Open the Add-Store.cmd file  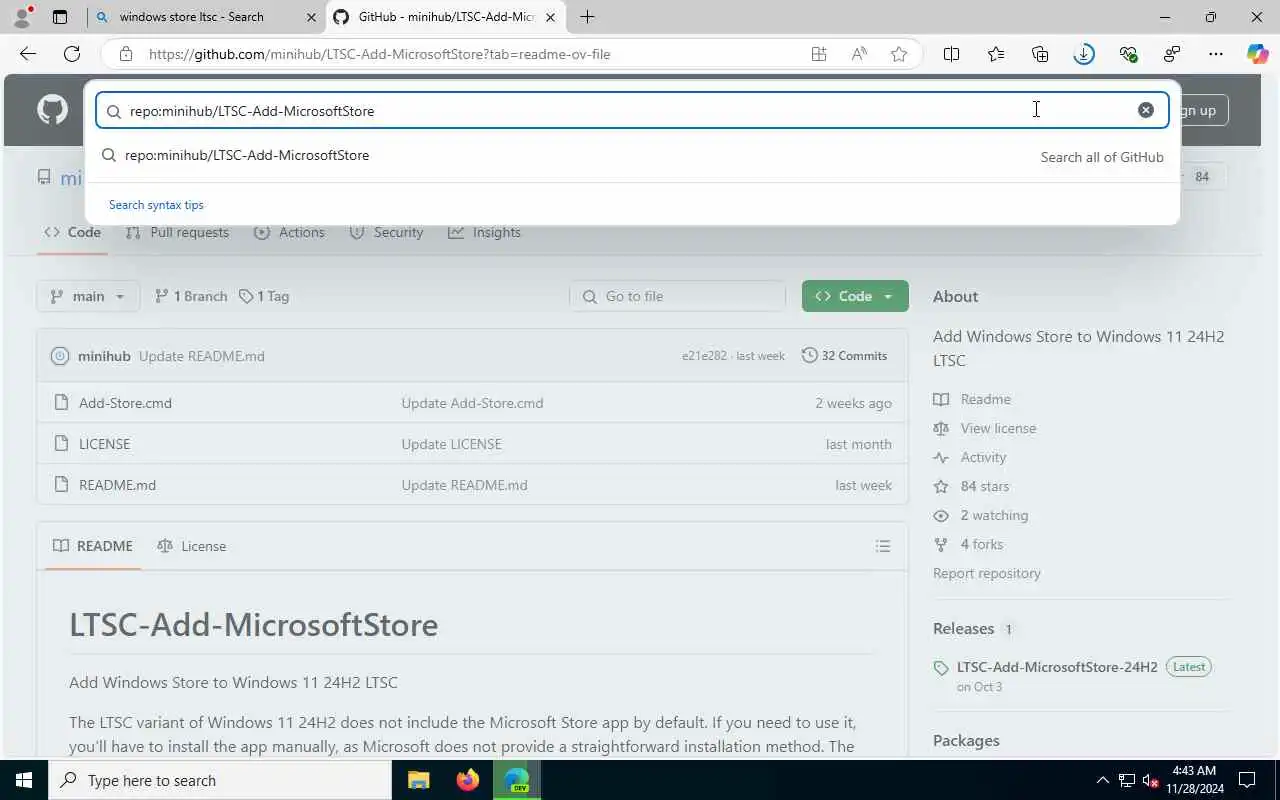pos(125,403)
